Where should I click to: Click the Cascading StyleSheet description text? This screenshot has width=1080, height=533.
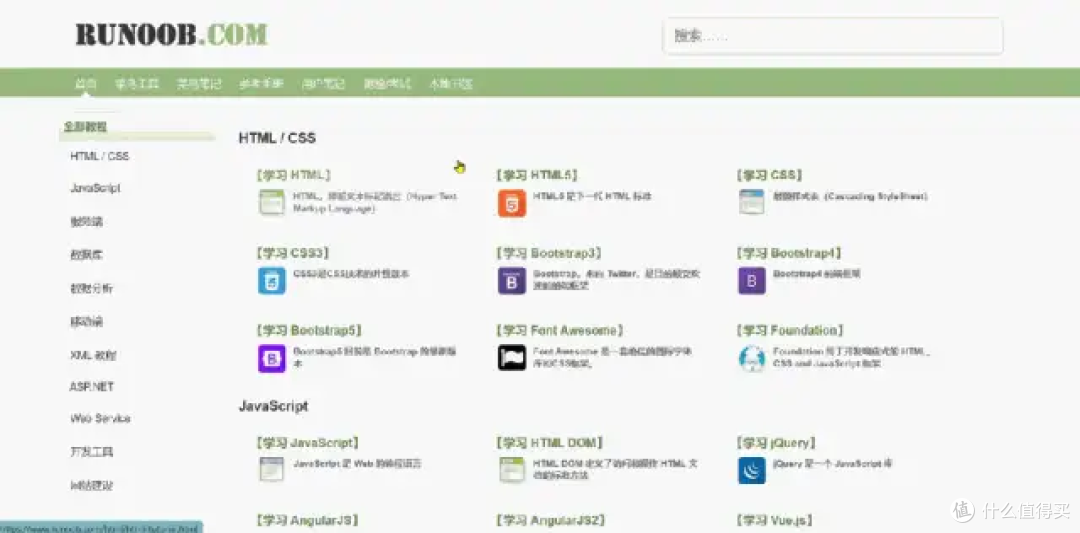pyautogui.click(x=850, y=196)
